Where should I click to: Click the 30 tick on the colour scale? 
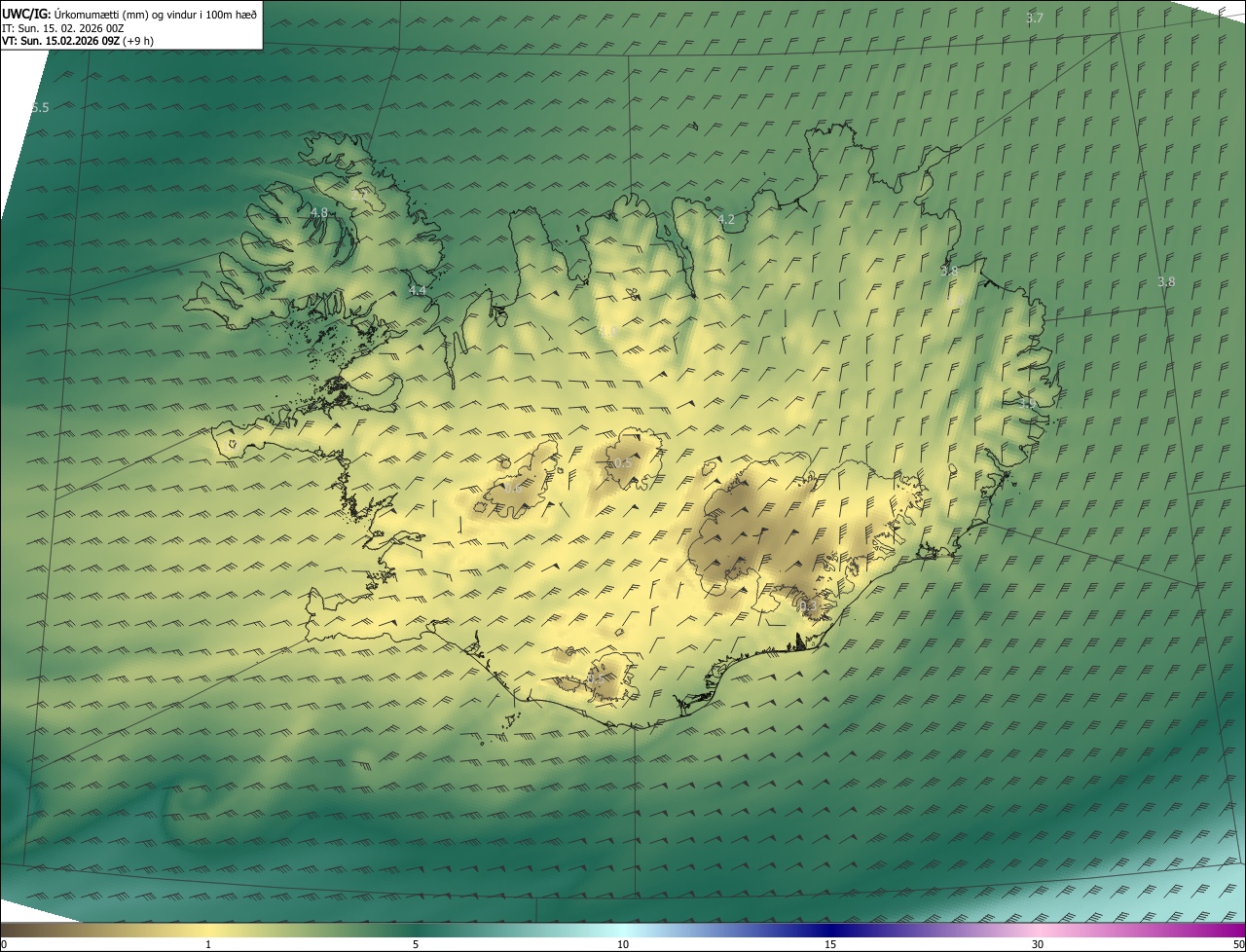[1038, 944]
